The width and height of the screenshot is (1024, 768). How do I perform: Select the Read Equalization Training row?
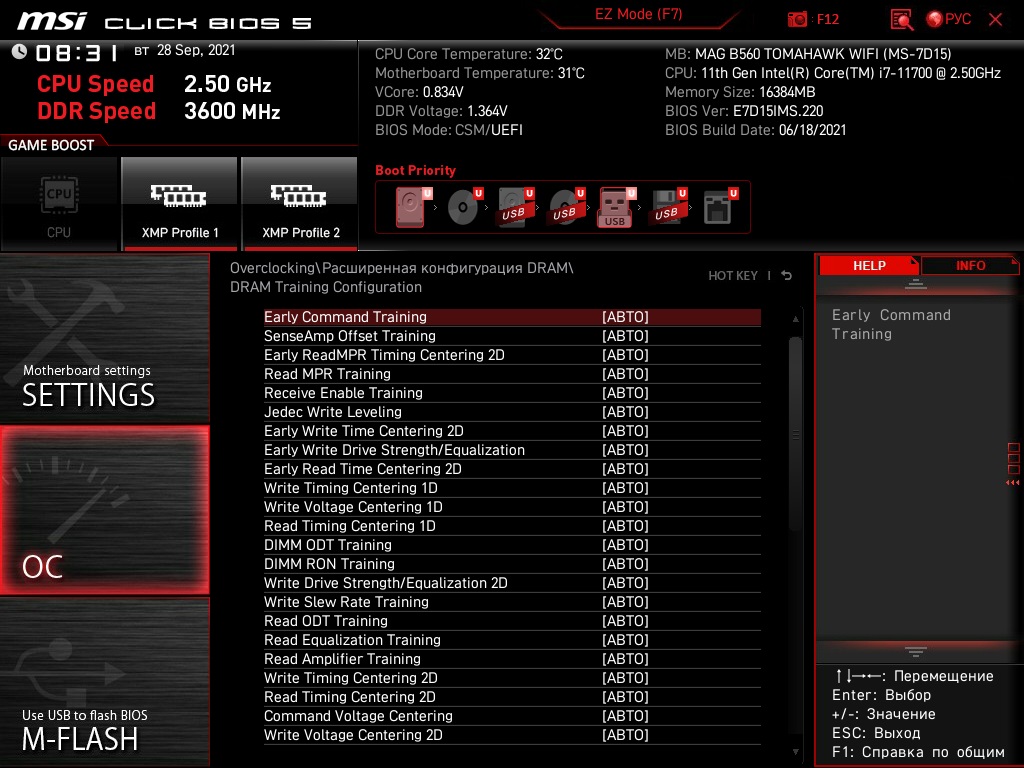click(512, 639)
